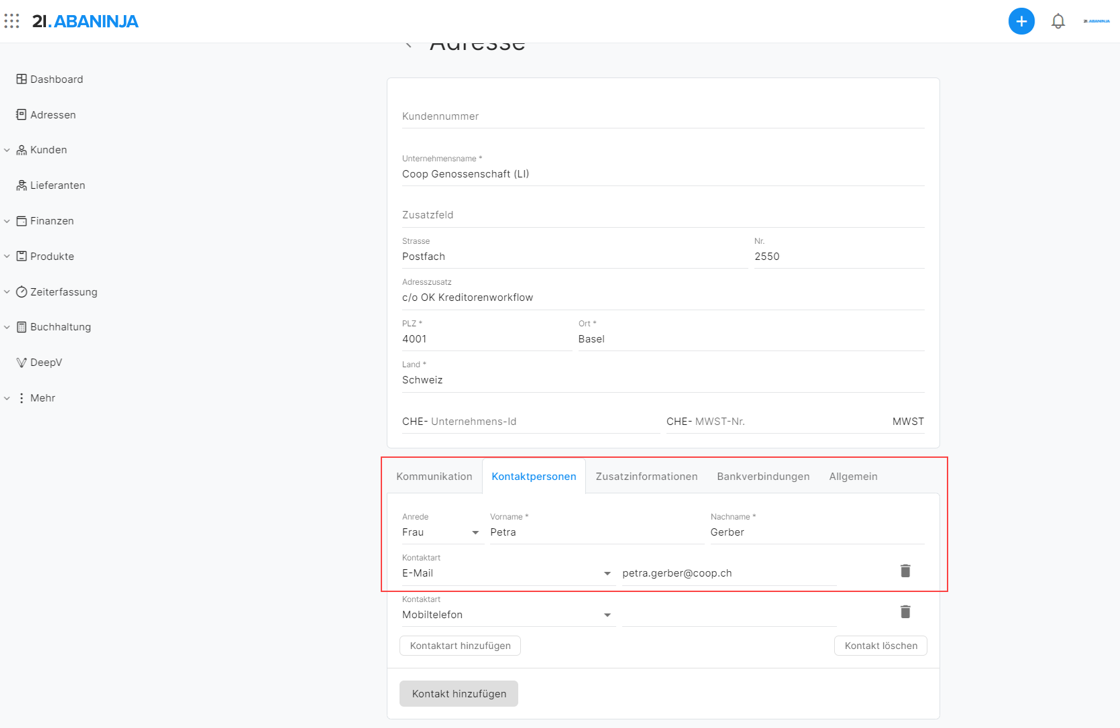Open the Kontaktart dropdown set to Mobiltelefon
The width and height of the screenshot is (1120, 728).
click(507, 614)
